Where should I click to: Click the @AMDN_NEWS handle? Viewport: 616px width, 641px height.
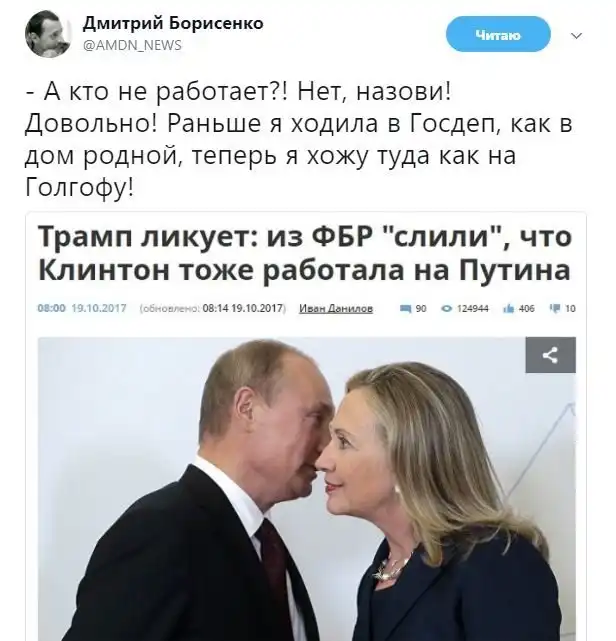tap(132, 45)
